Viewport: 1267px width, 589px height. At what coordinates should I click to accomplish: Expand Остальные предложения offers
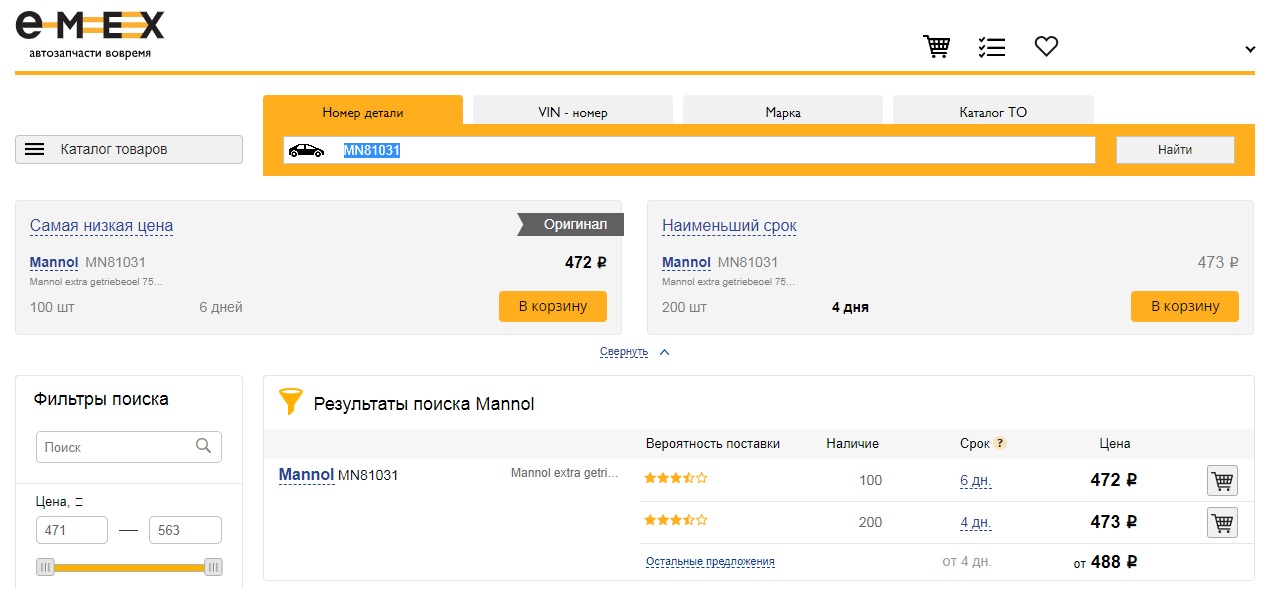click(x=710, y=562)
